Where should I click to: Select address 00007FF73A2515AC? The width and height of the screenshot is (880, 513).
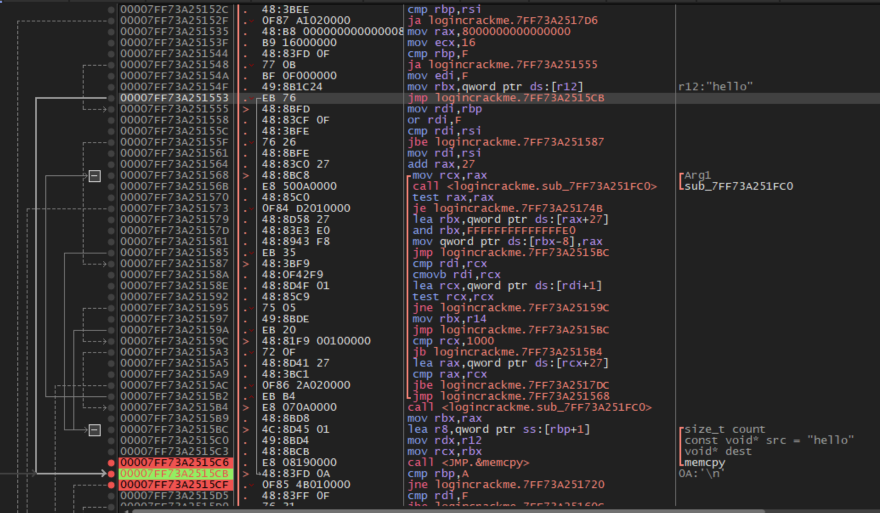point(175,386)
